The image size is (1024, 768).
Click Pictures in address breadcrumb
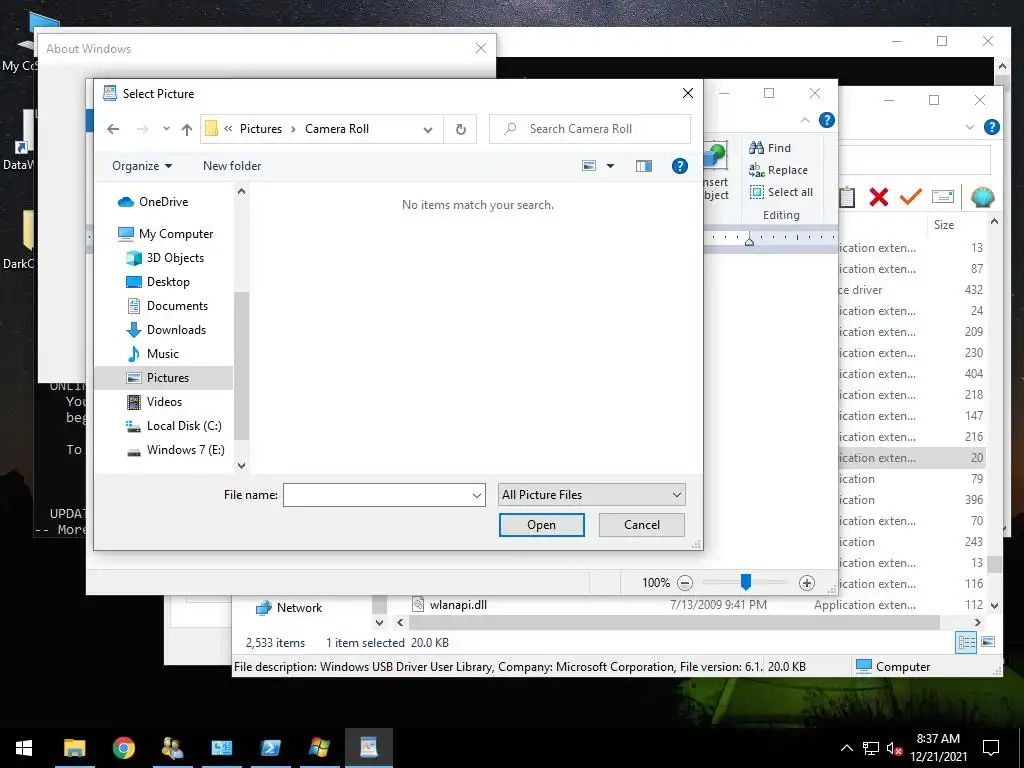[x=261, y=129]
